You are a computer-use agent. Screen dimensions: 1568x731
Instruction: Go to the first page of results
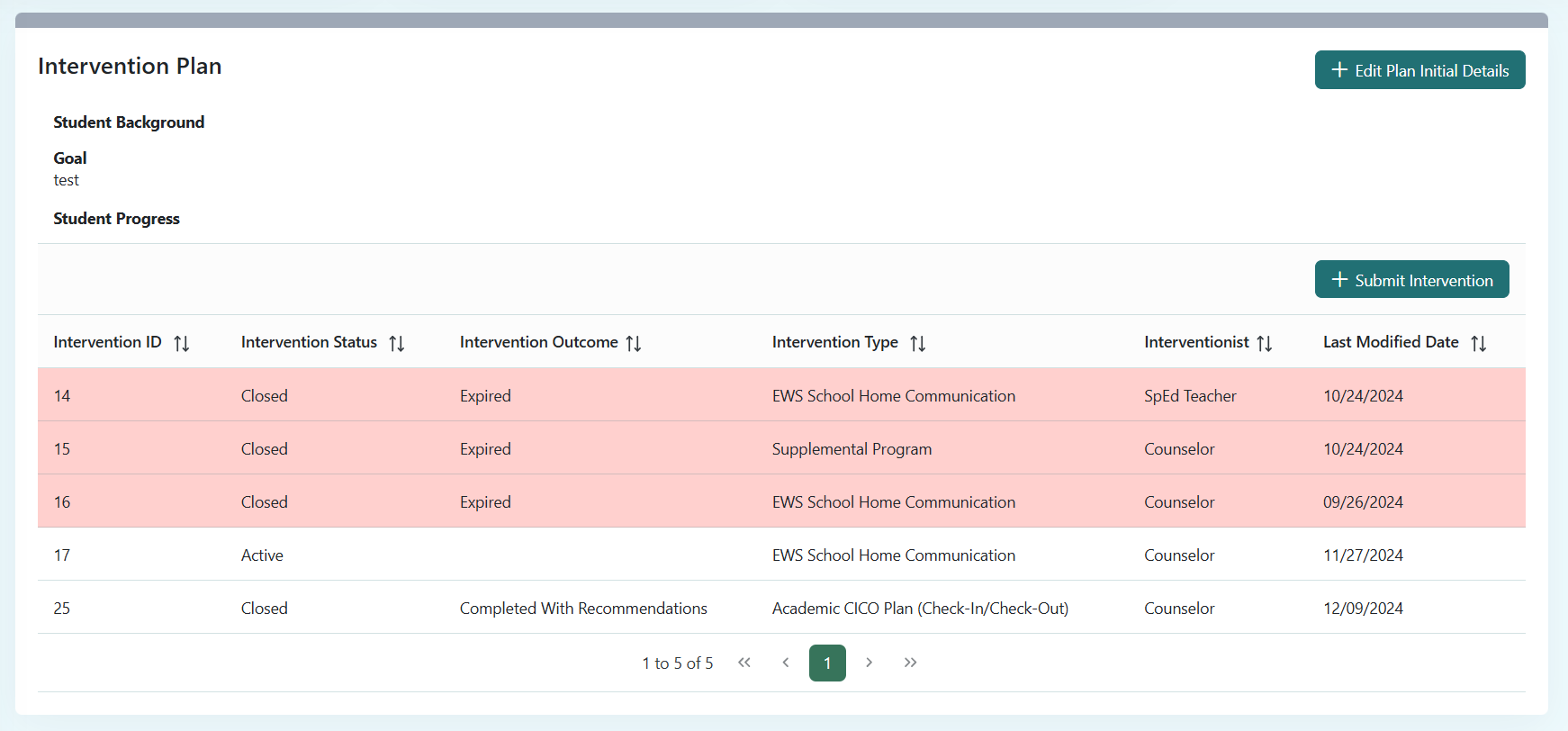(x=744, y=663)
